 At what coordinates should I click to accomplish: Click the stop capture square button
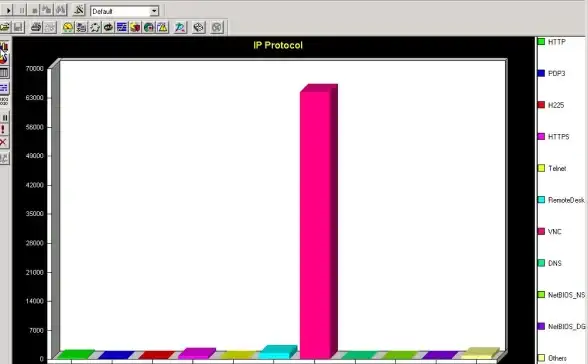34,10
